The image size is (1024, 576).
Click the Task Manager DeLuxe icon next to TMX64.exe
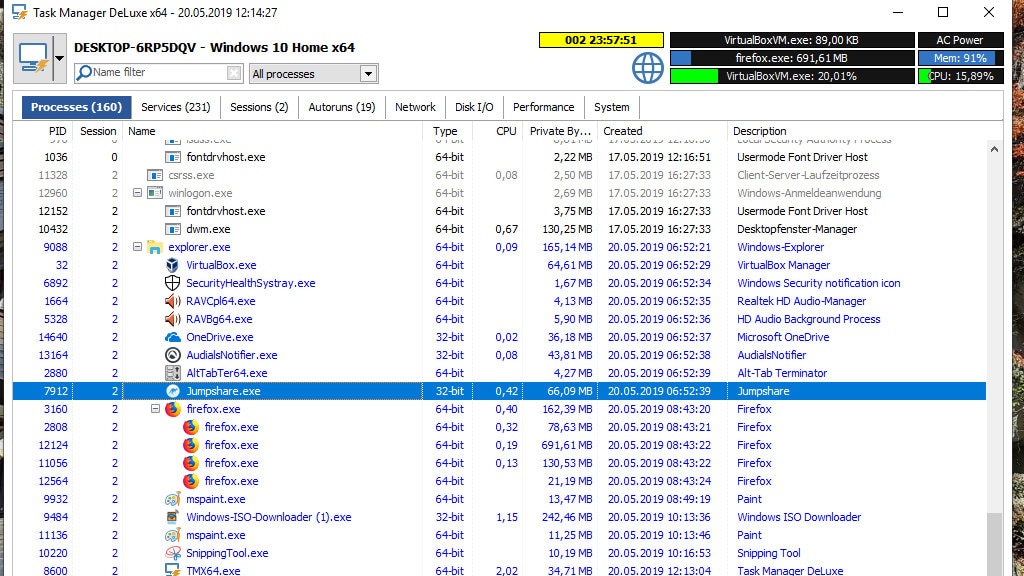pos(170,571)
